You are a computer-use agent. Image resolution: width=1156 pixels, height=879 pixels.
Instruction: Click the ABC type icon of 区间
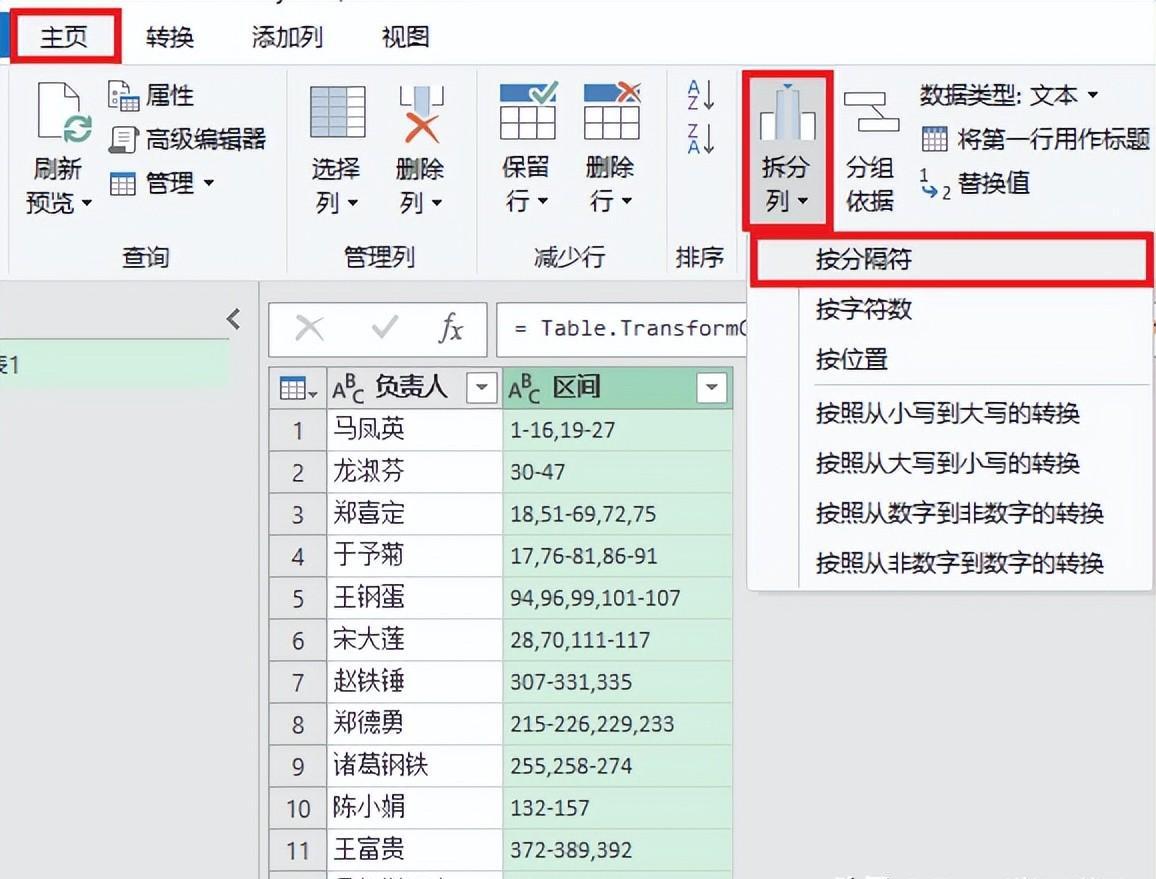point(524,388)
